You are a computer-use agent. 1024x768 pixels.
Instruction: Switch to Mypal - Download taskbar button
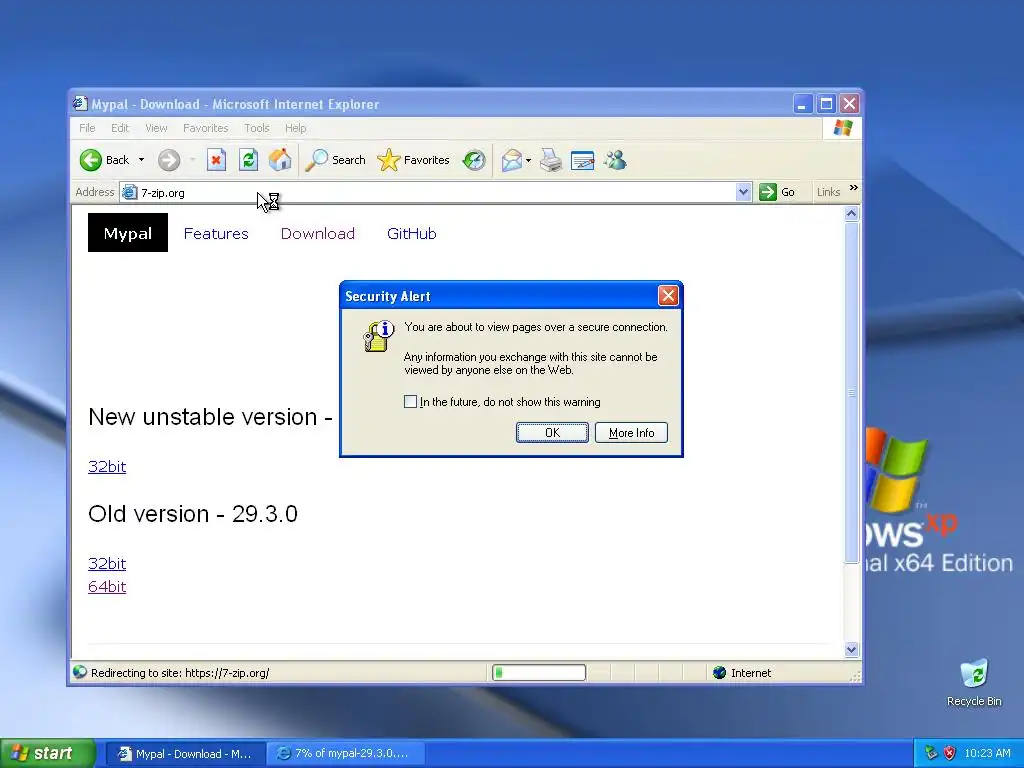[x=185, y=753]
